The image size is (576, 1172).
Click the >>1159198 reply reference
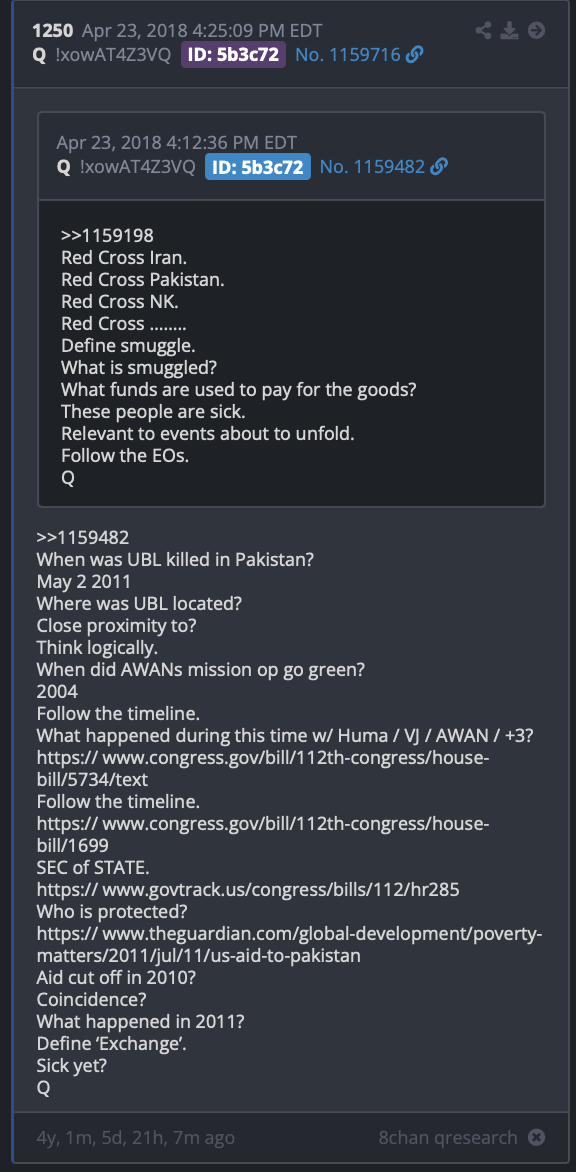pos(108,235)
